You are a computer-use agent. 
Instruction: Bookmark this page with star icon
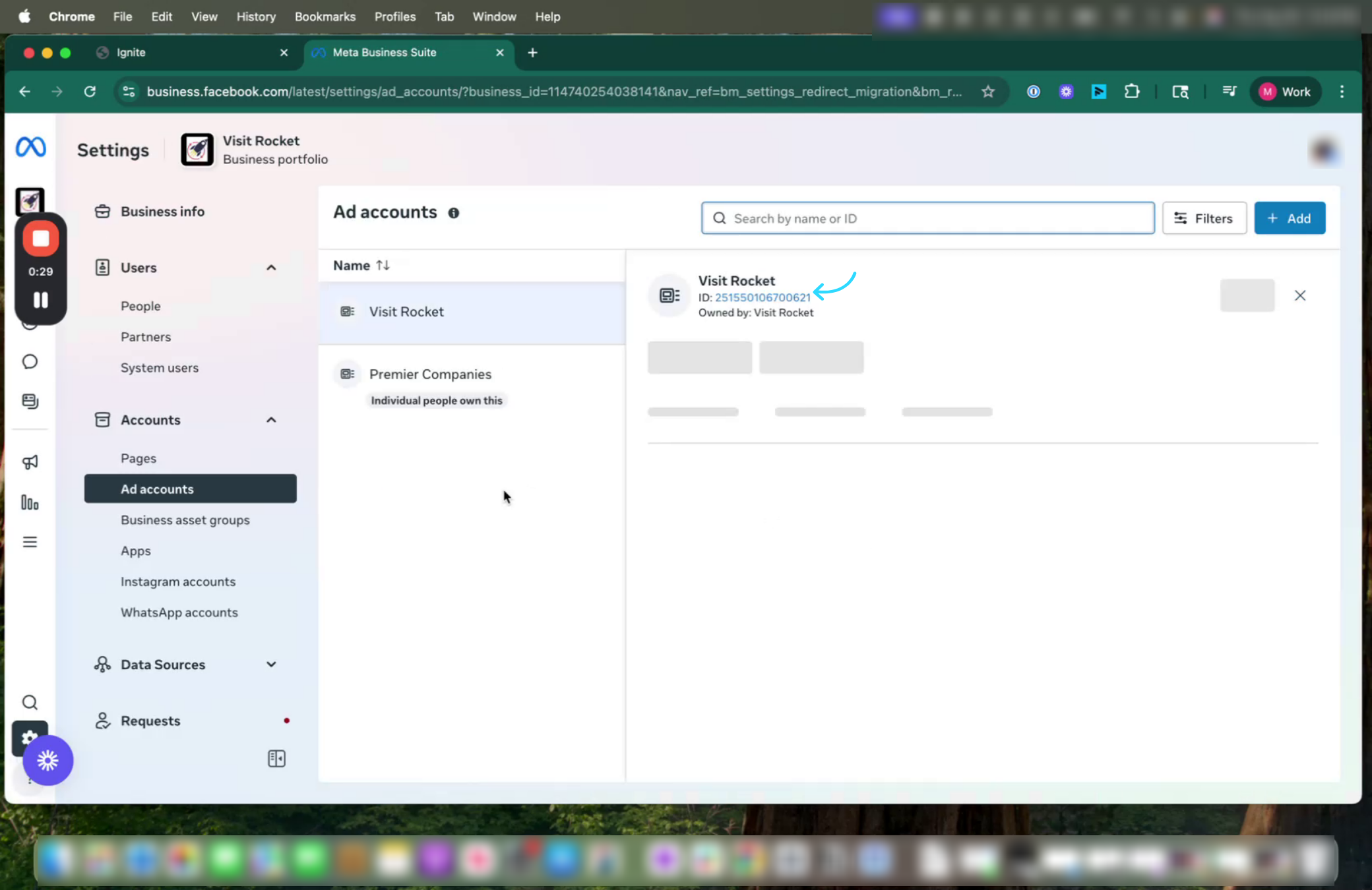coord(987,92)
